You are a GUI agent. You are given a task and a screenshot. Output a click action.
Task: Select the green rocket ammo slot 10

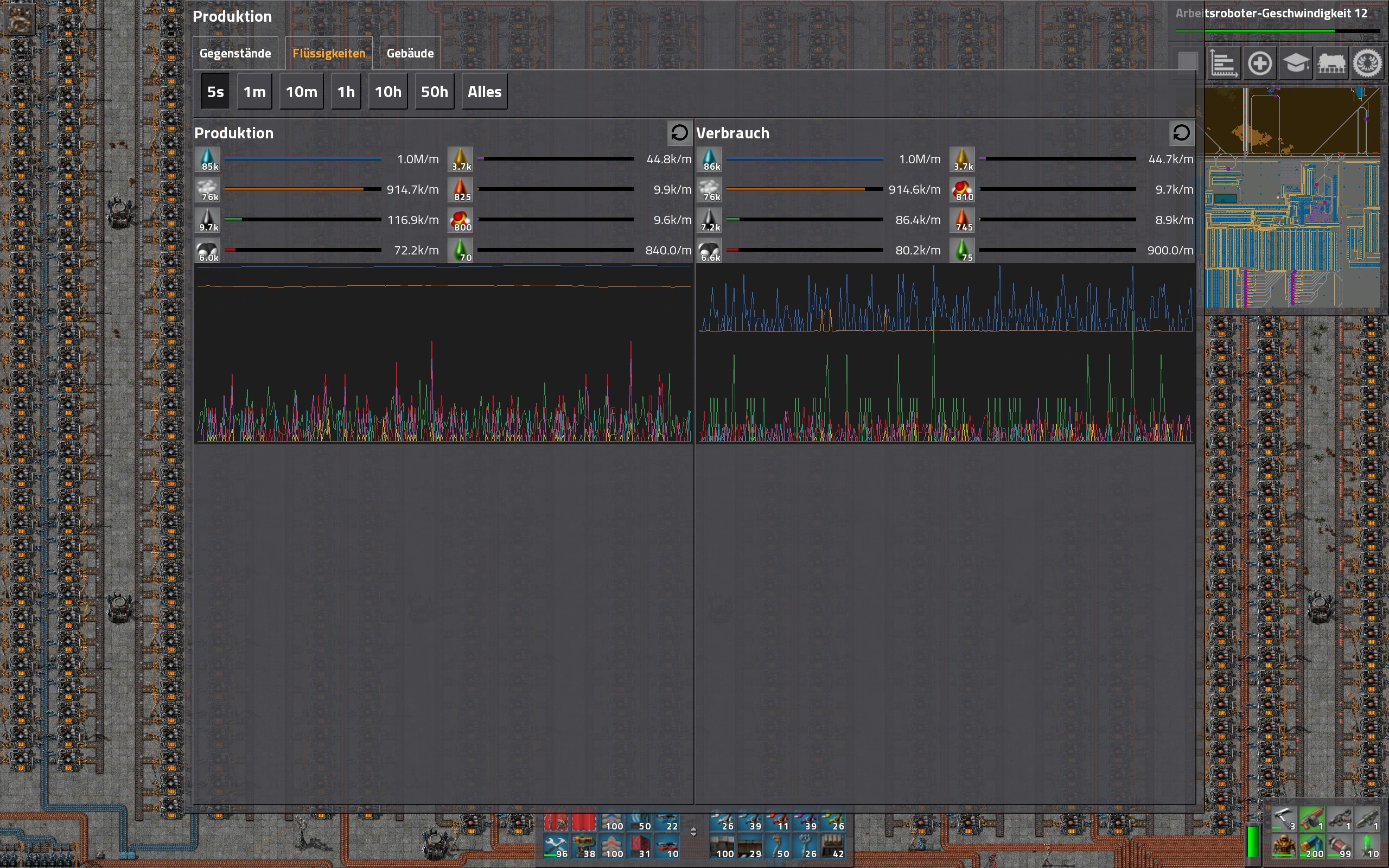tap(1368, 846)
